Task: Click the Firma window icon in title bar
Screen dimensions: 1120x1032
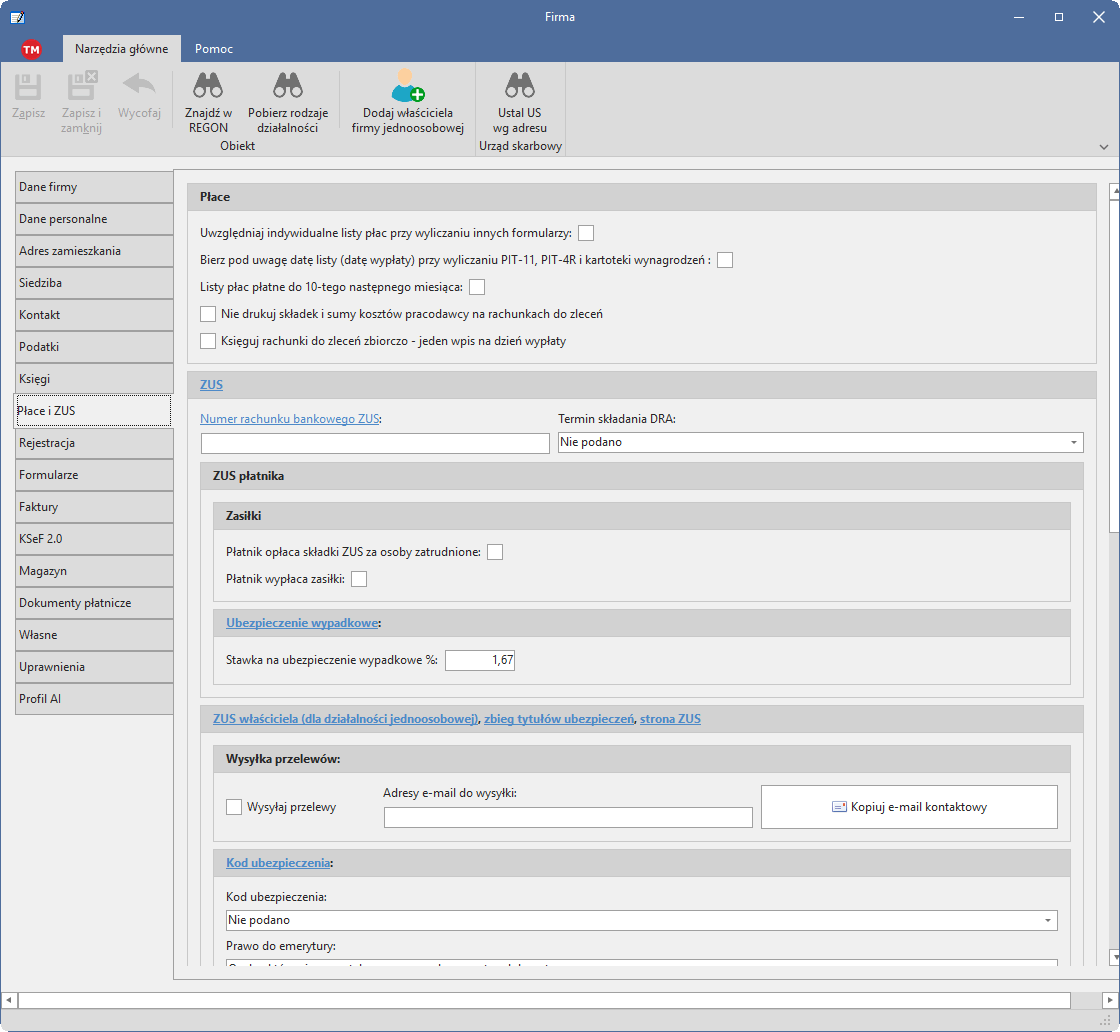Action: pyautogui.click(x=17, y=17)
